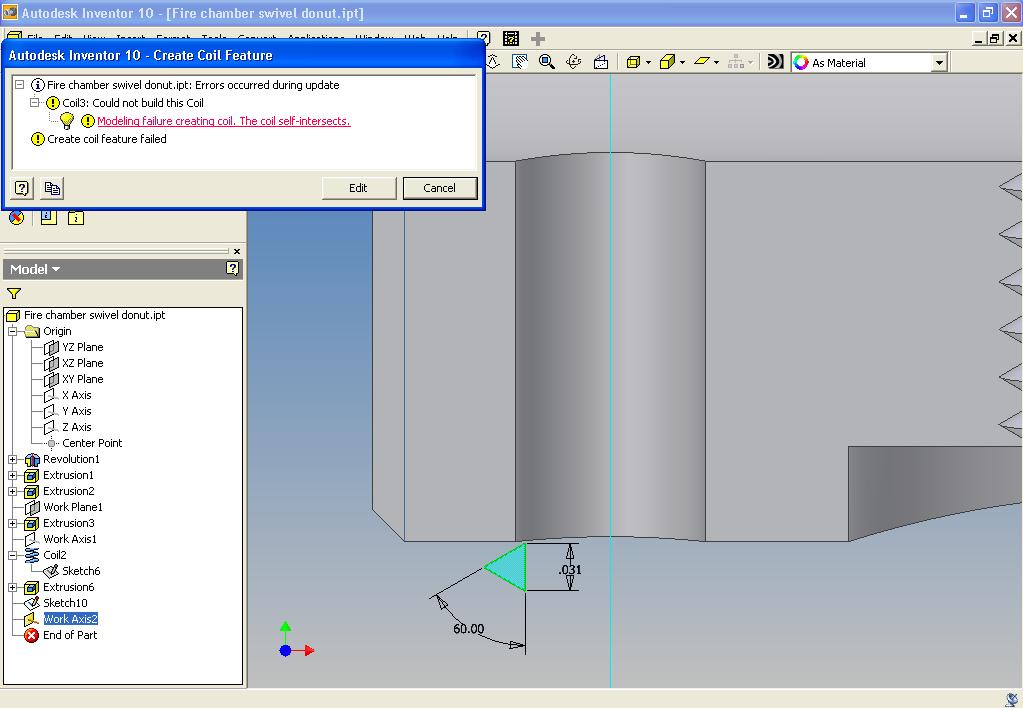Select Y Axis in origin folder
The width and height of the screenshot is (1023, 708).
click(x=76, y=411)
